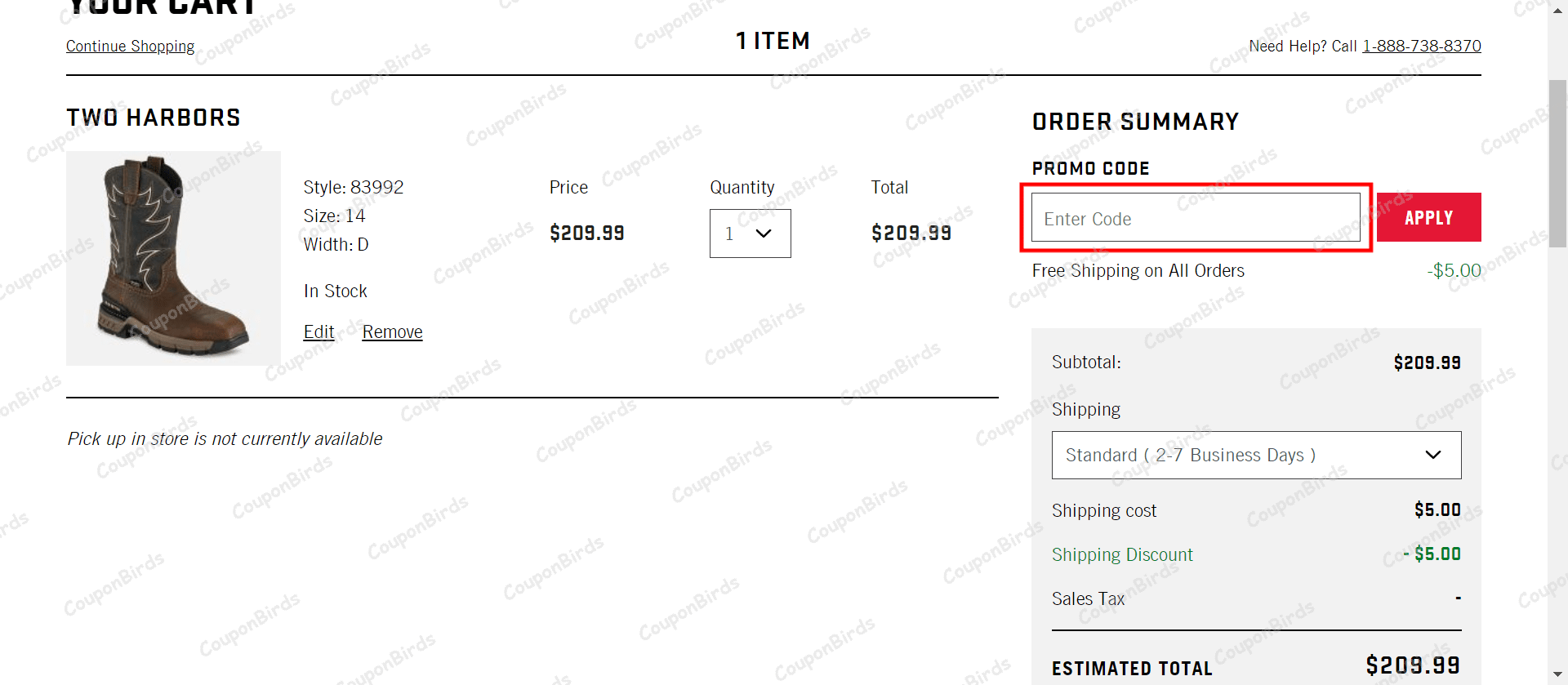Click the 1 ITEM cart count label
Viewport: 1568px width, 685px height.
click(773, 40)
